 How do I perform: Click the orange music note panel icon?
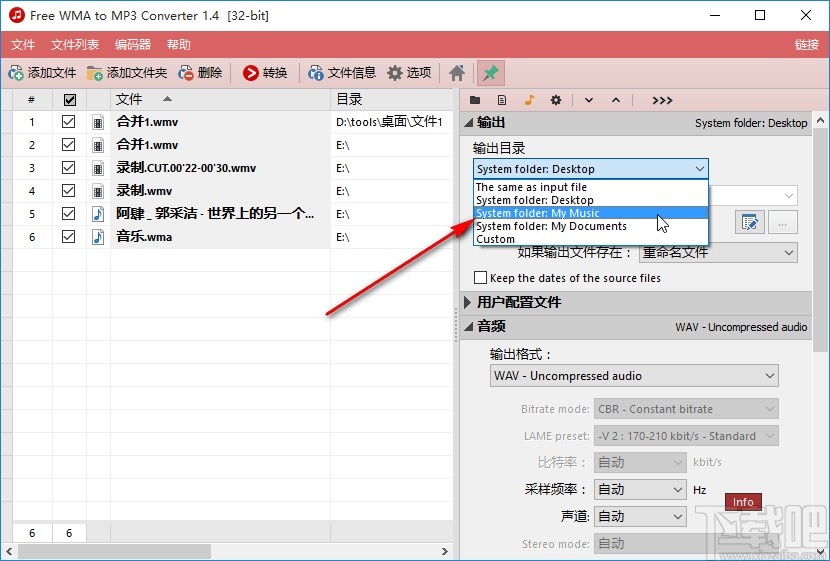pos(529,100)
